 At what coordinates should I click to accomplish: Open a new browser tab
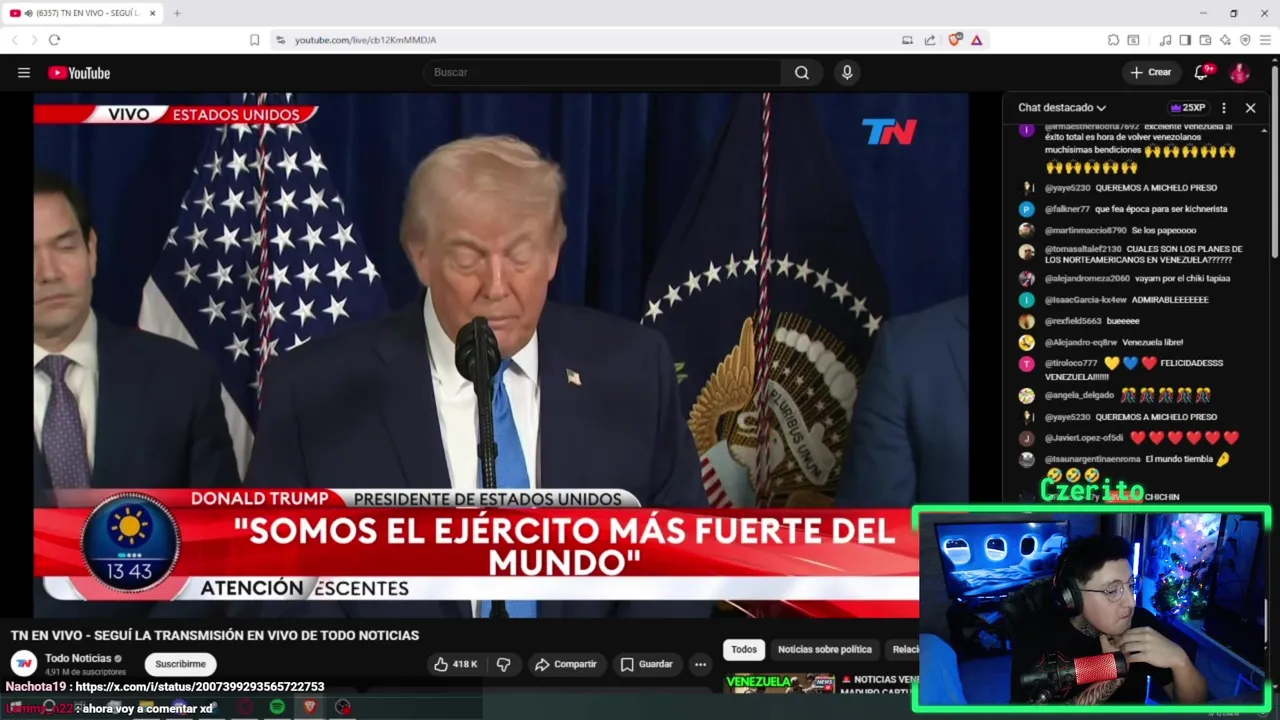(x=177, y=13)
